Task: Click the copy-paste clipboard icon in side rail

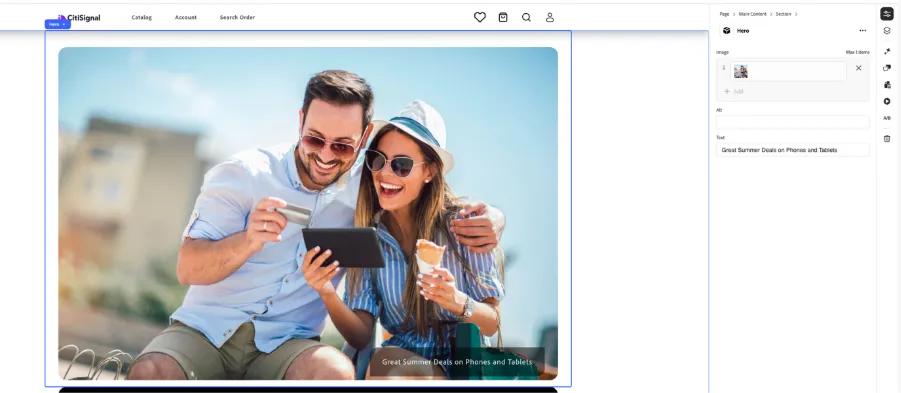Action: pyautogui.click(x=887, y=84)
